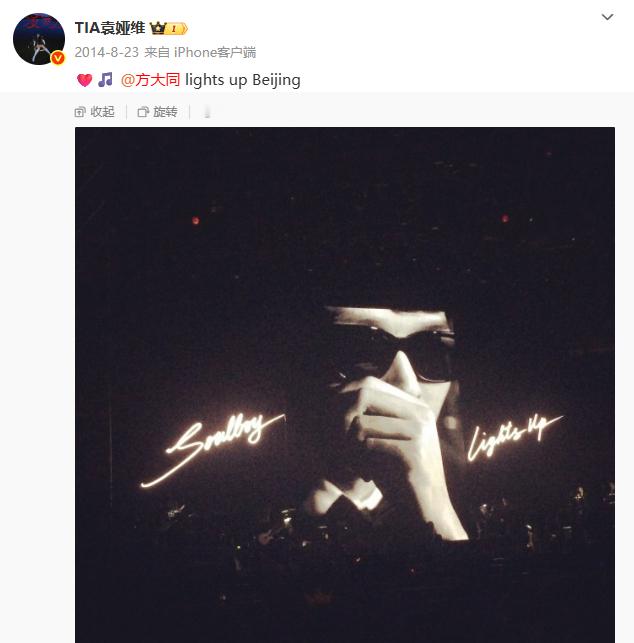634x643 pixels.
Task: Rotate the photo via 旋转 label
Action: (x=165, y=112)
